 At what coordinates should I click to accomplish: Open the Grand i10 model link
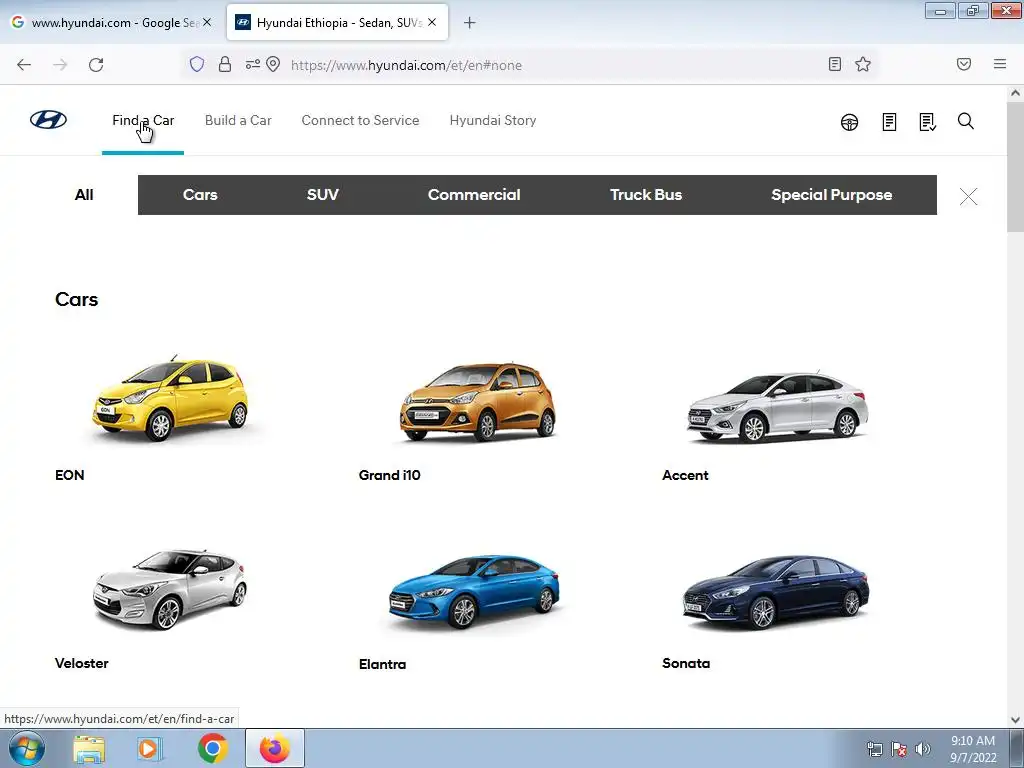click(x=389, y=475)
